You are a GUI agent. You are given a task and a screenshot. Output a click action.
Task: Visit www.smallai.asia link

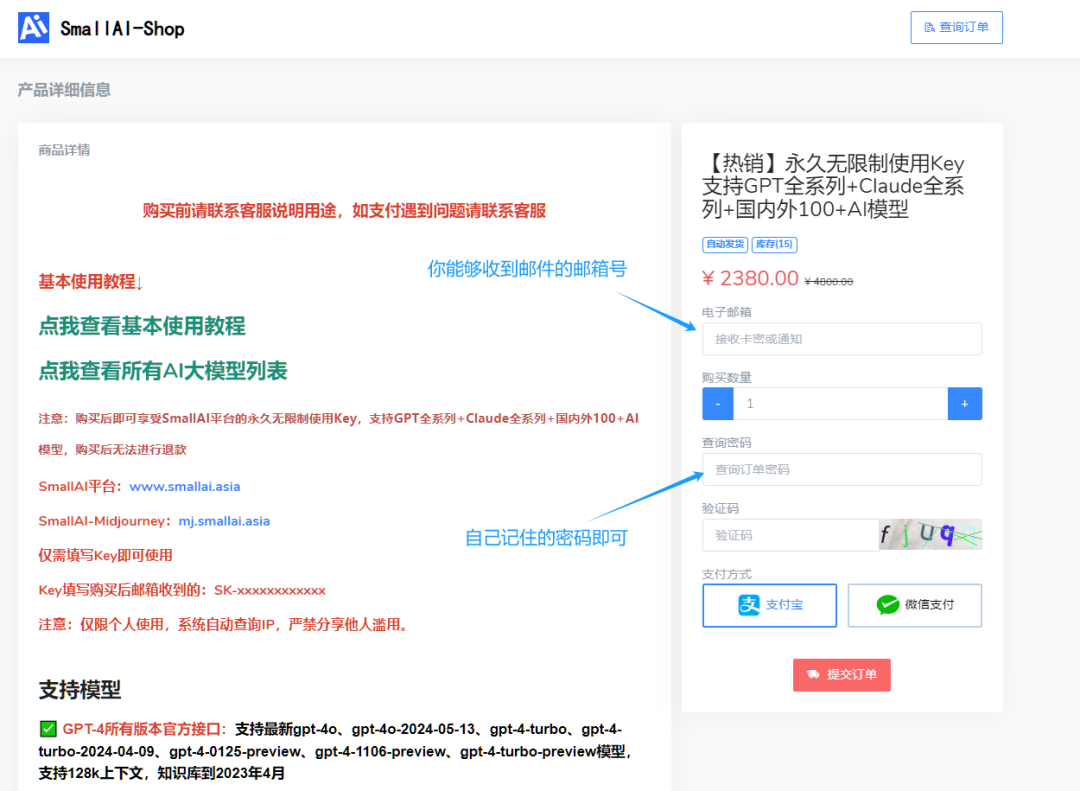[x=185, y=486]
